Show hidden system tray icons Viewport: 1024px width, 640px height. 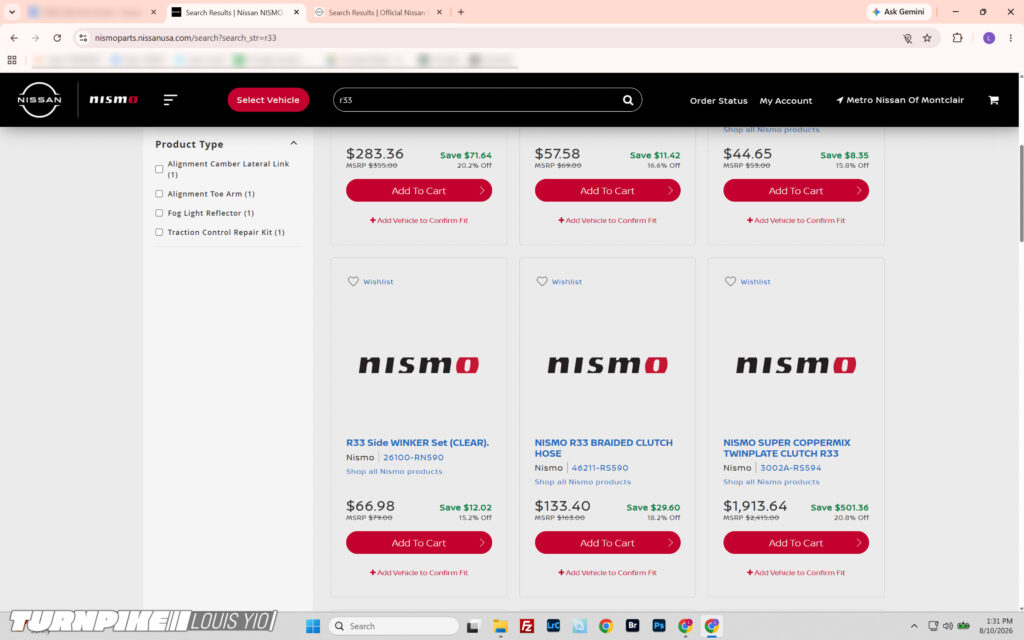click(x=914, y=626)
